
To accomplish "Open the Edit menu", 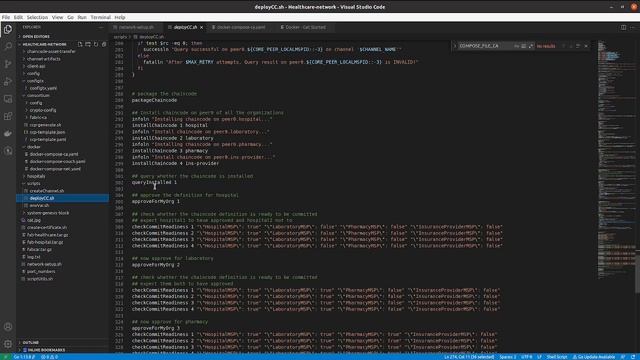I will (x=18, y=17).
